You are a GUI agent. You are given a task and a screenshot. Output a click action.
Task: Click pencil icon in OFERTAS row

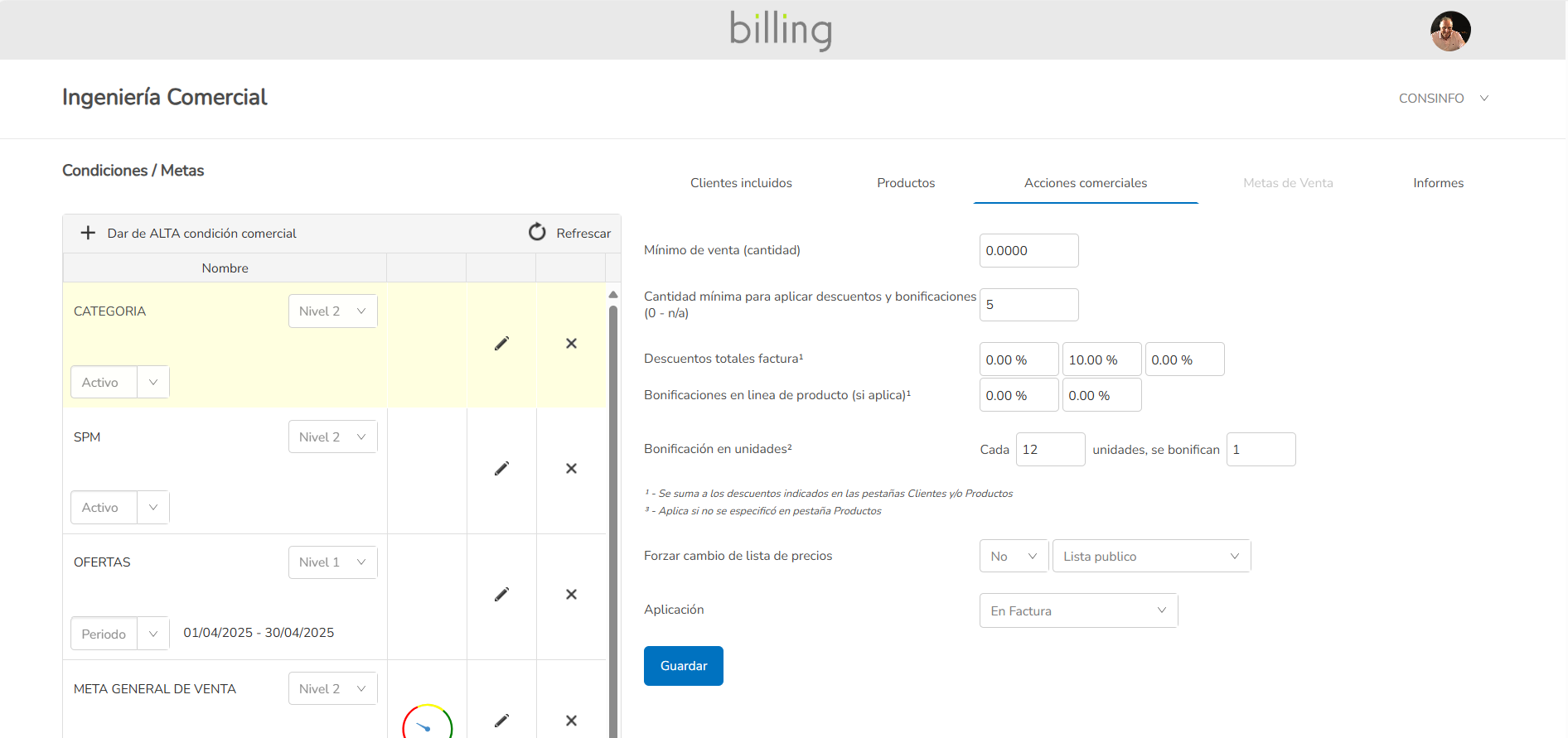501,595
